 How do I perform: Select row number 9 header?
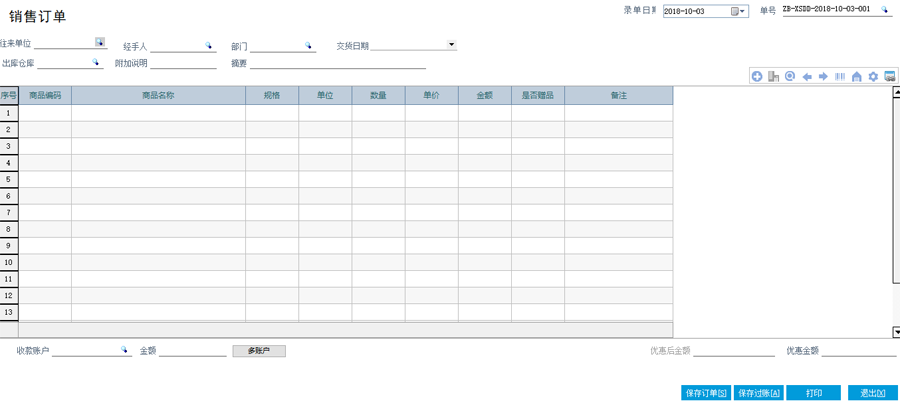tap(9, 246)
